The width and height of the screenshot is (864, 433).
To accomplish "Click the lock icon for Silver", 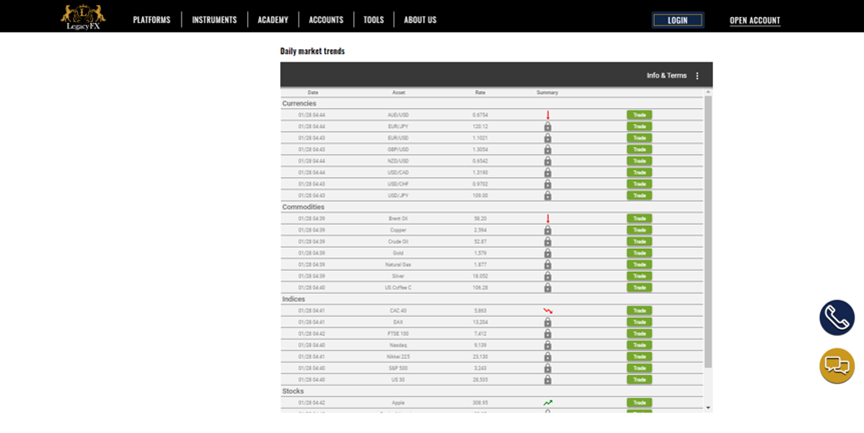I will tap(548, 276).
